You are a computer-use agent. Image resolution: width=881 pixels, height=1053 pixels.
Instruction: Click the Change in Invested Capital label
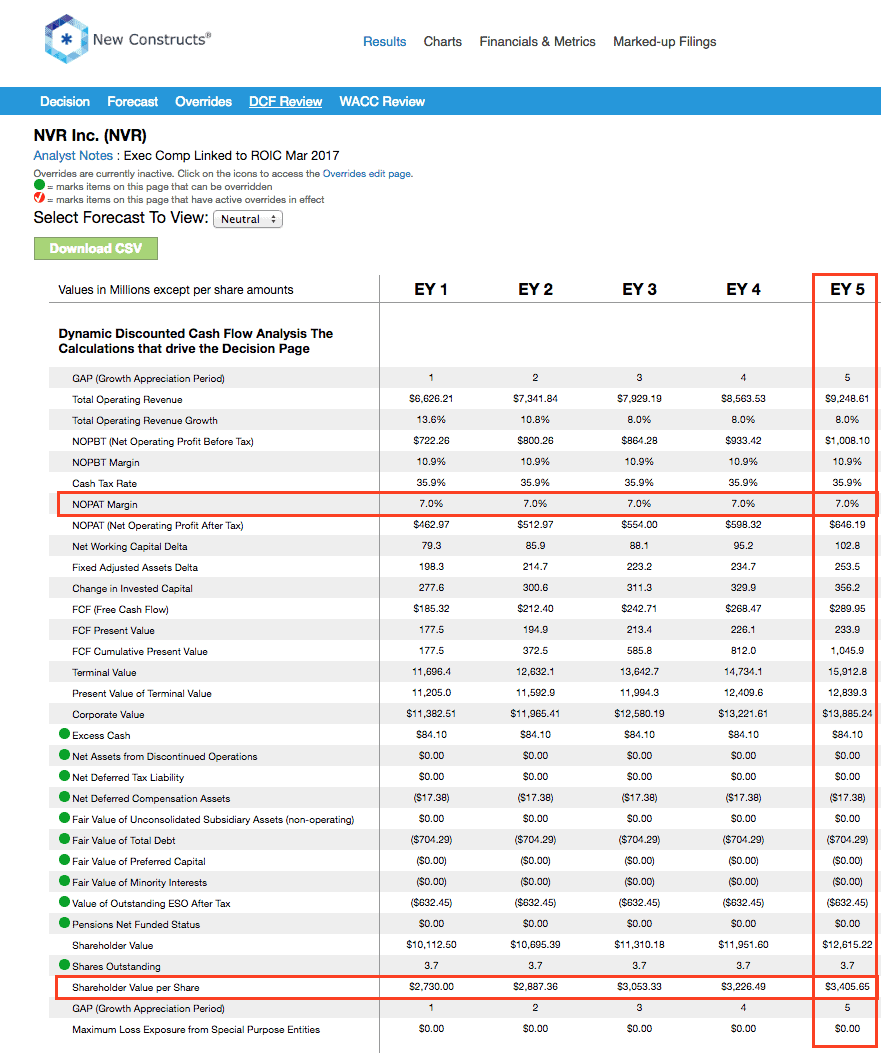pyautogui.click(x=132, y=588)
